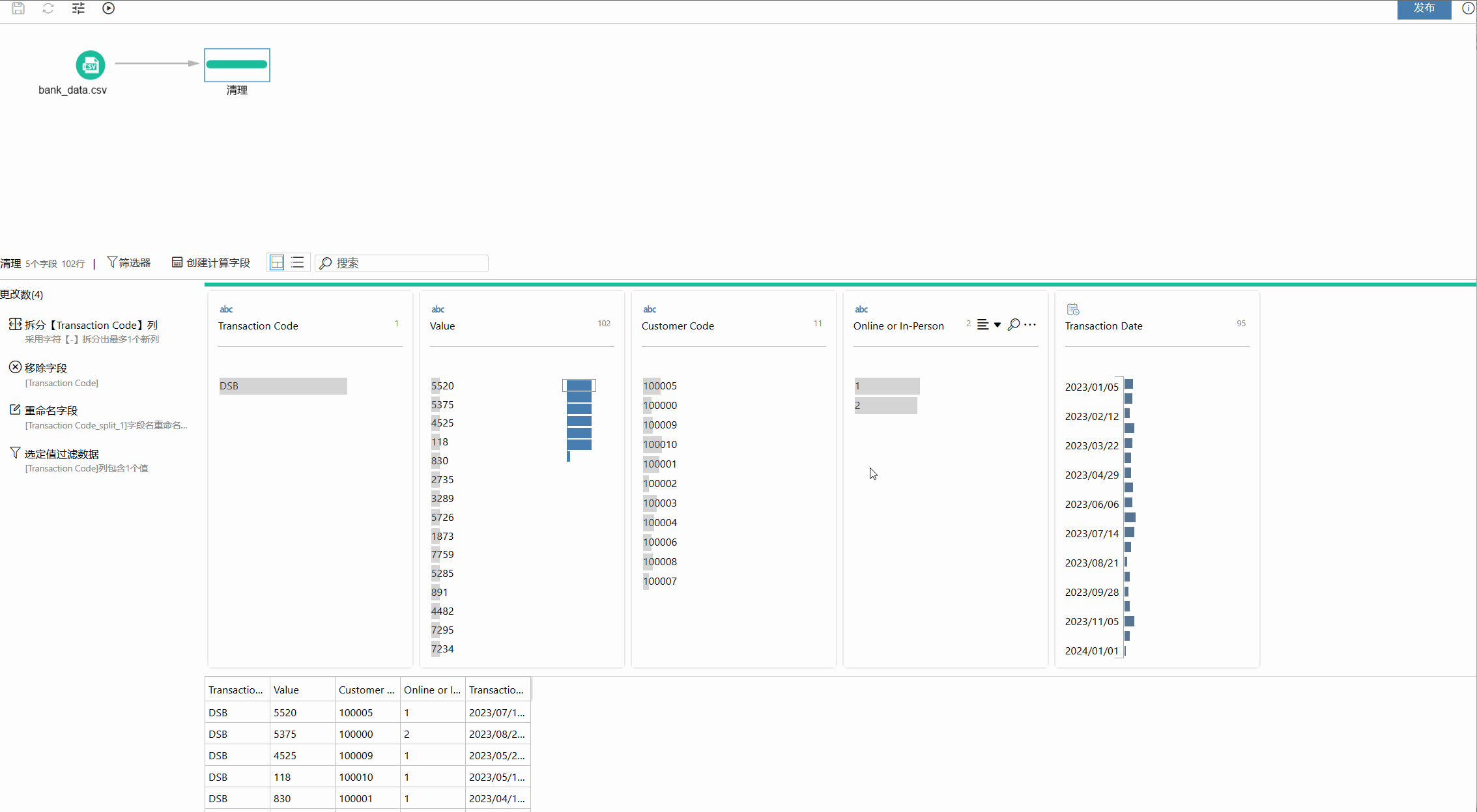The width and height of the screenshot is (1477, 812).
Task: Open sort menu for Online or In-Person
Action: [988, 324]
